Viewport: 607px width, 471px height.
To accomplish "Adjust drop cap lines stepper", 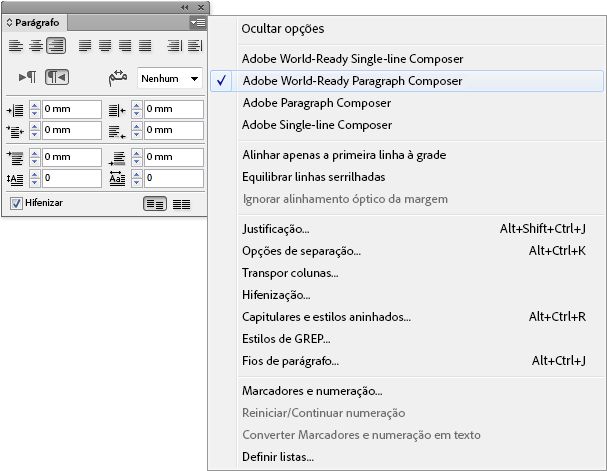I will (x=34, y=178).
